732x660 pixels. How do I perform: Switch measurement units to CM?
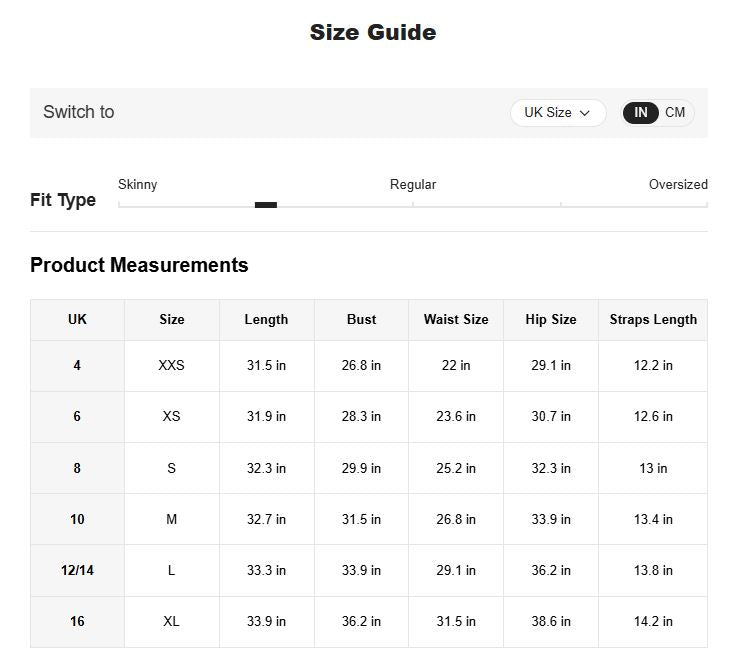[x=675, y=113]
